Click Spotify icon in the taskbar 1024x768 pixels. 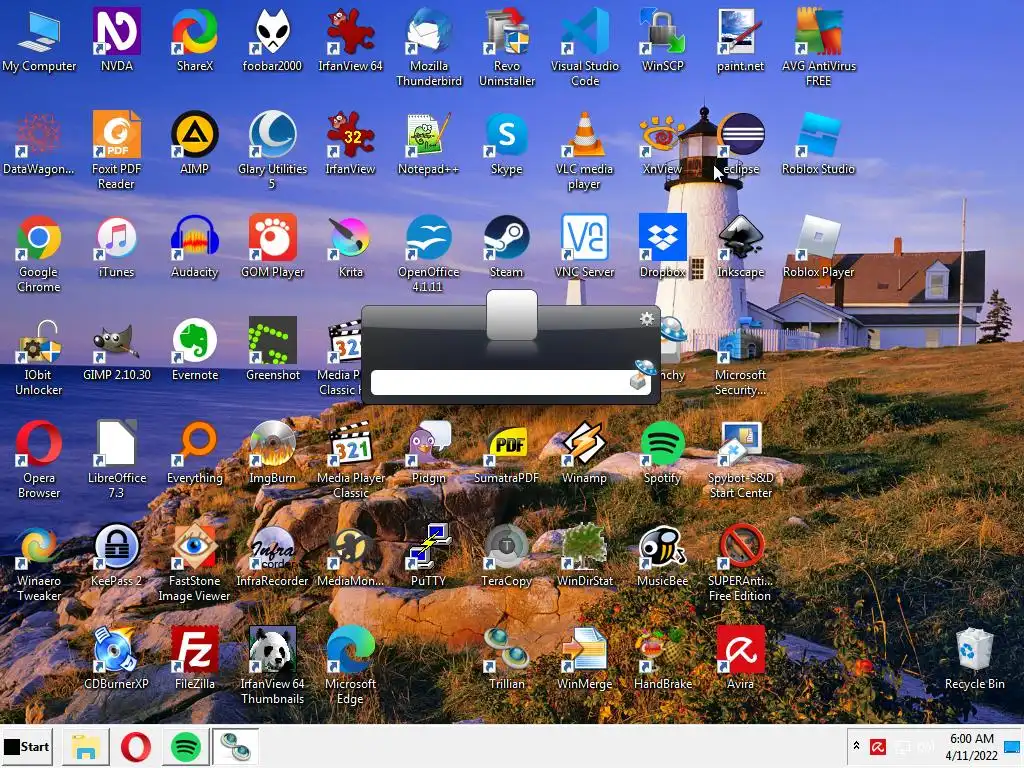[x=185, y=746]
